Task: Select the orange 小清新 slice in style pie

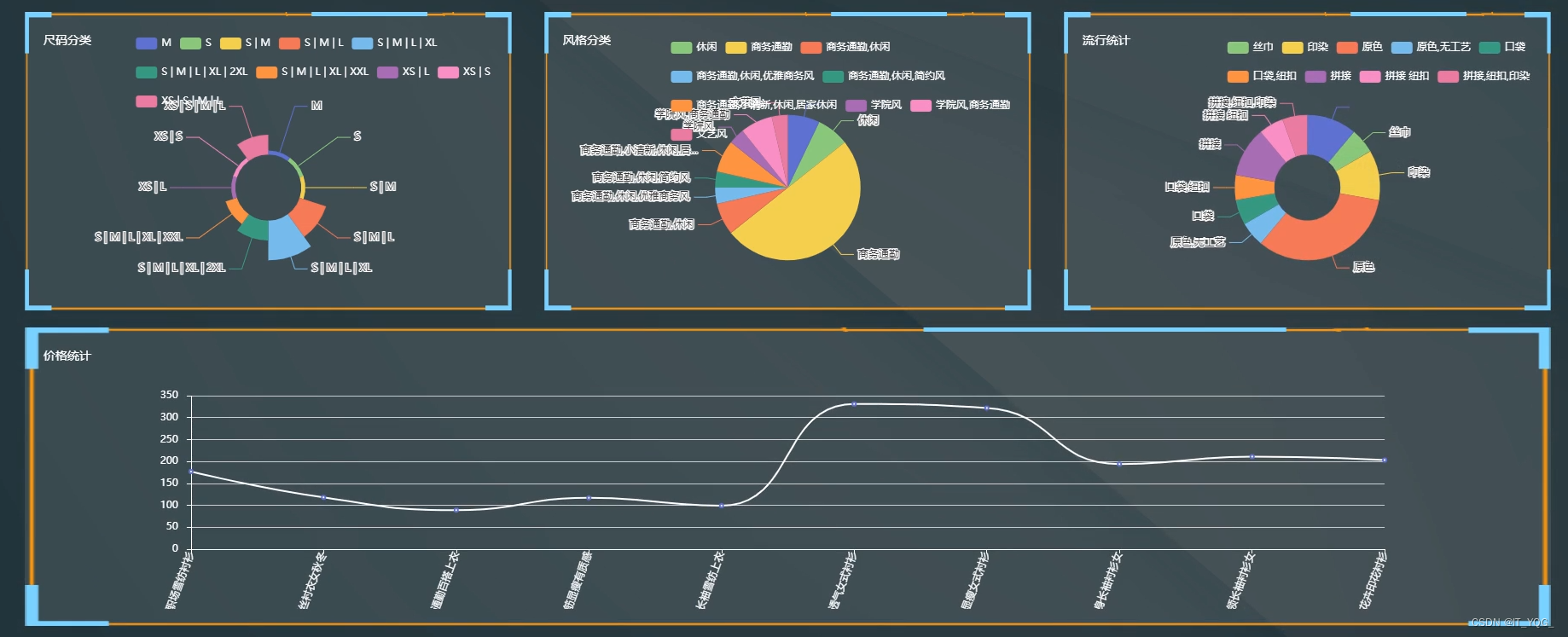Action: 739,162
